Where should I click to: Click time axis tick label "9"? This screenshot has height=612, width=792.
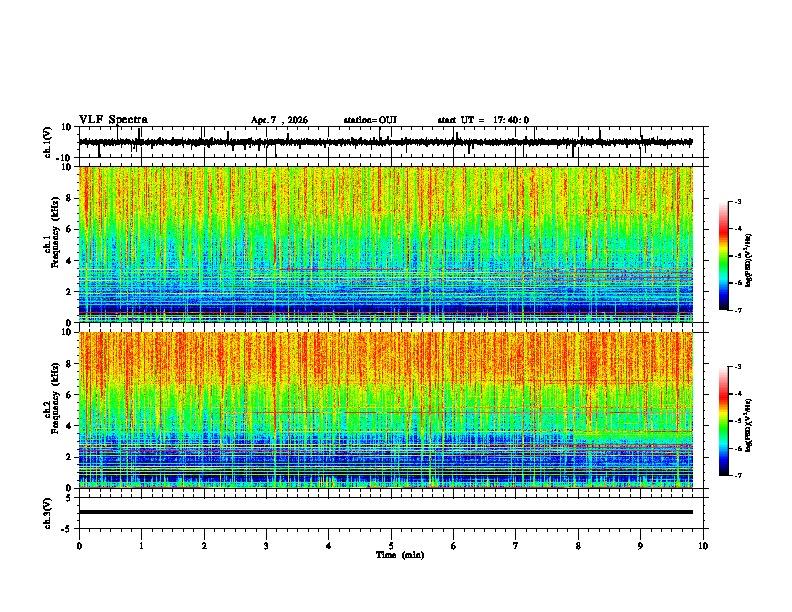[x=640, y=546]
